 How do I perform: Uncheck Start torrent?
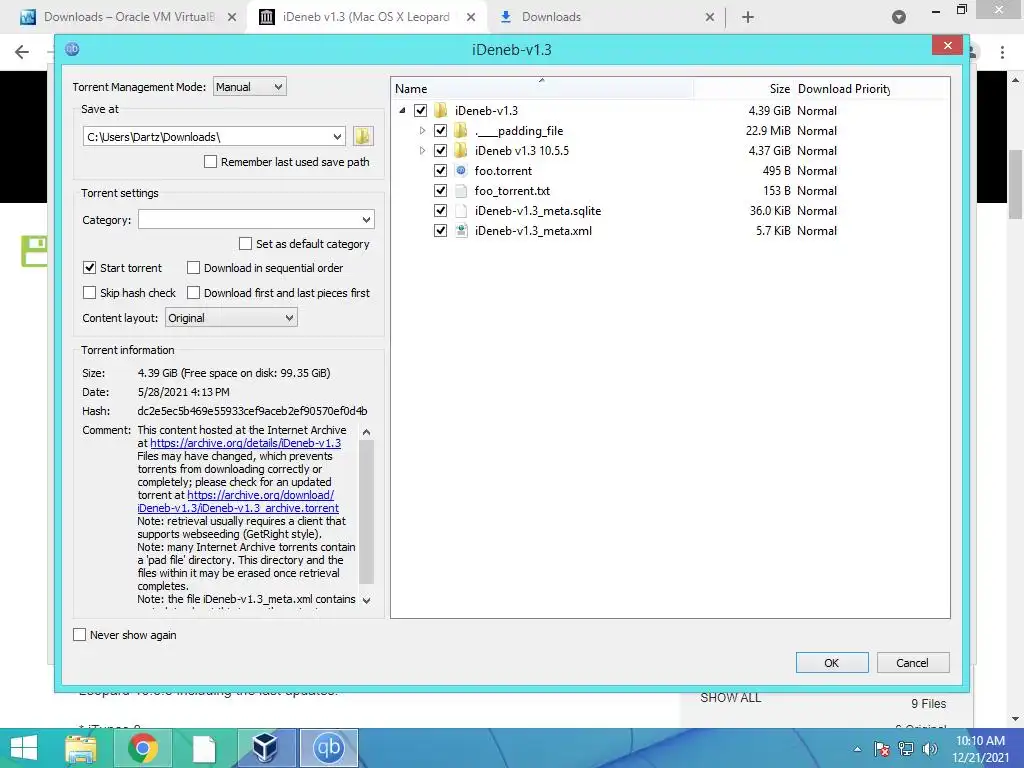(89, 268)
